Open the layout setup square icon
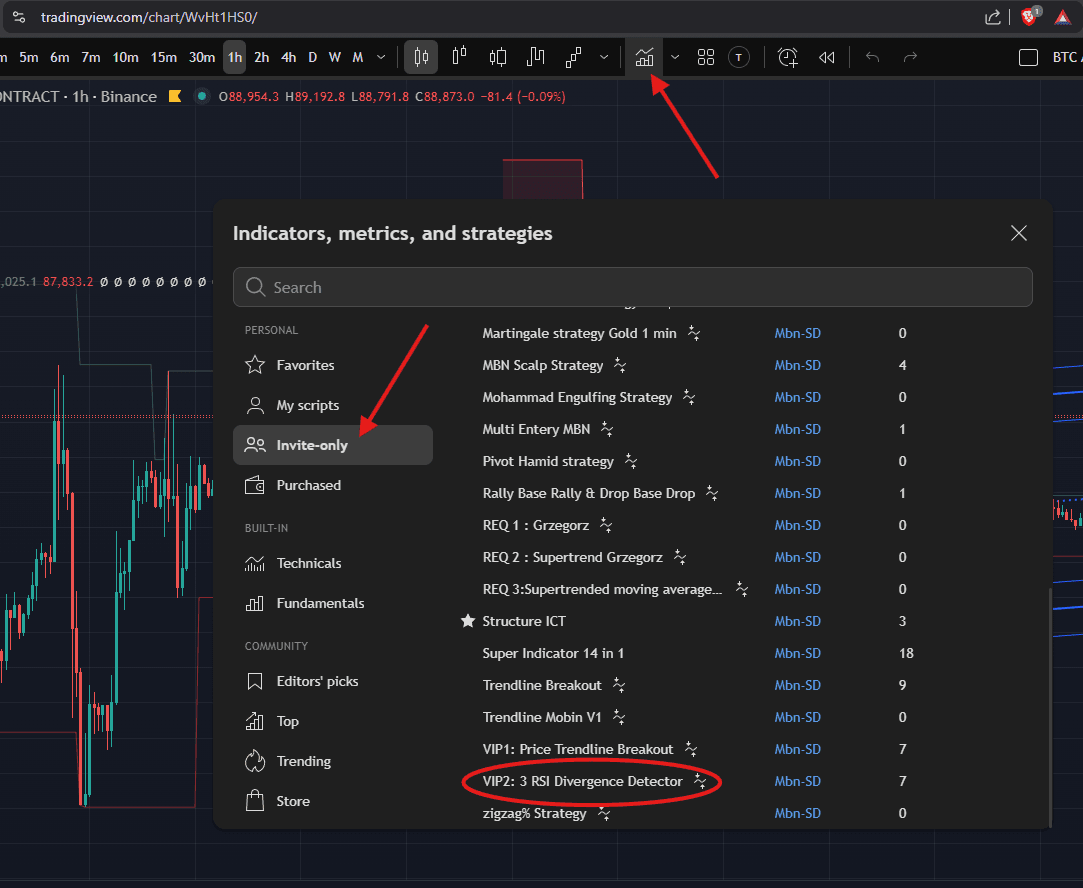 (x=1028, y=57)
